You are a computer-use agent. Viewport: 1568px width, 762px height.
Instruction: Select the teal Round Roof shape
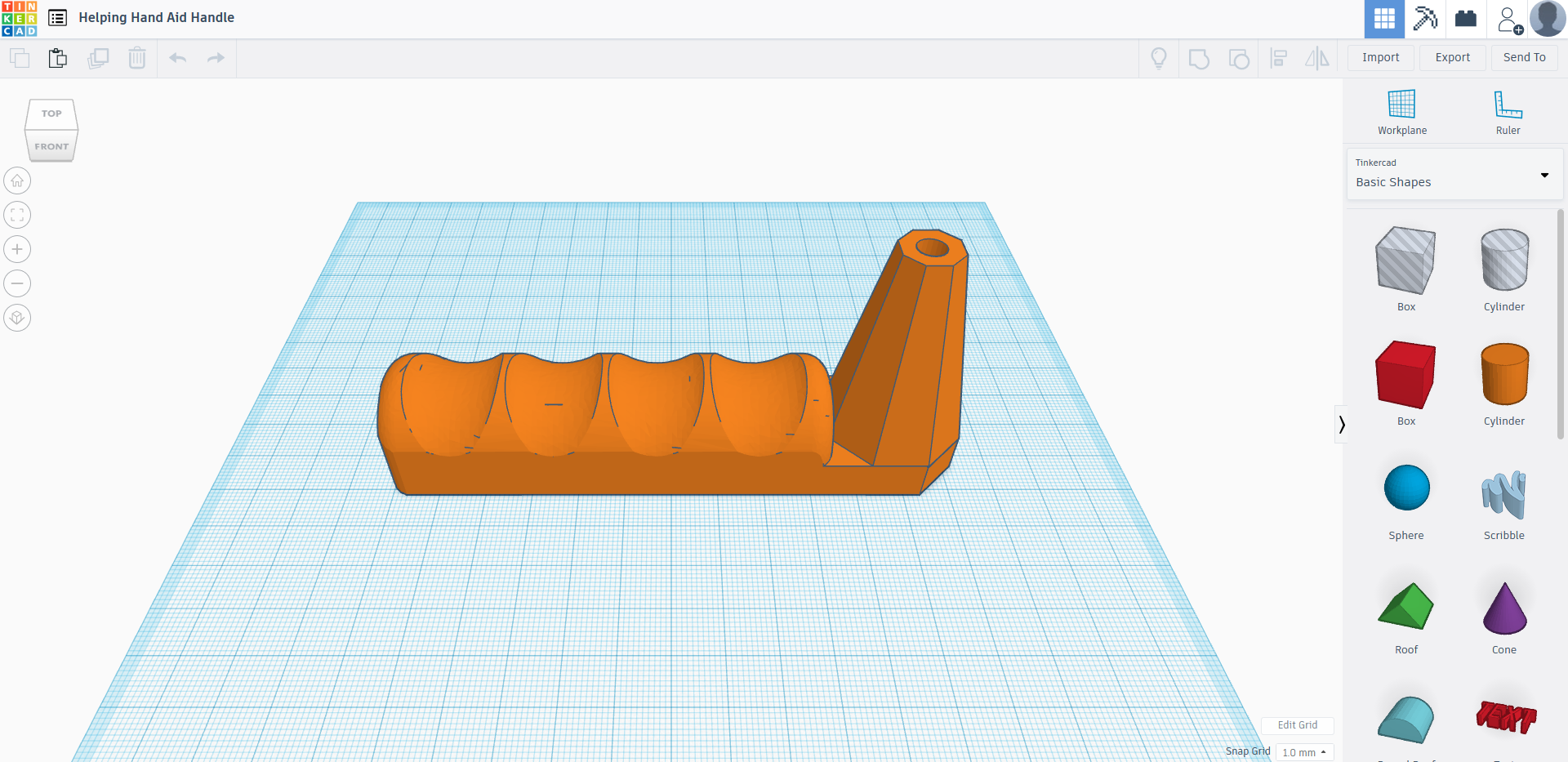(1406, 720)
